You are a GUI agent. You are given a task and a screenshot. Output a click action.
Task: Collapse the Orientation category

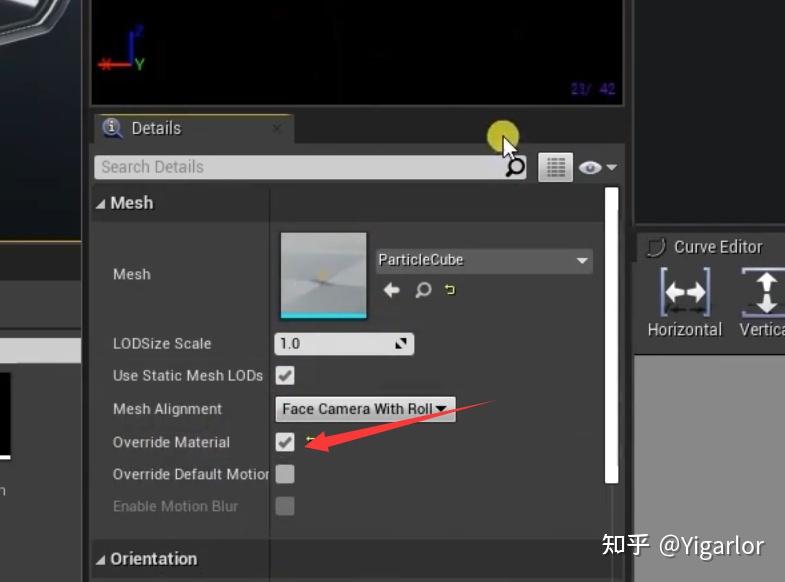[101, 559]
